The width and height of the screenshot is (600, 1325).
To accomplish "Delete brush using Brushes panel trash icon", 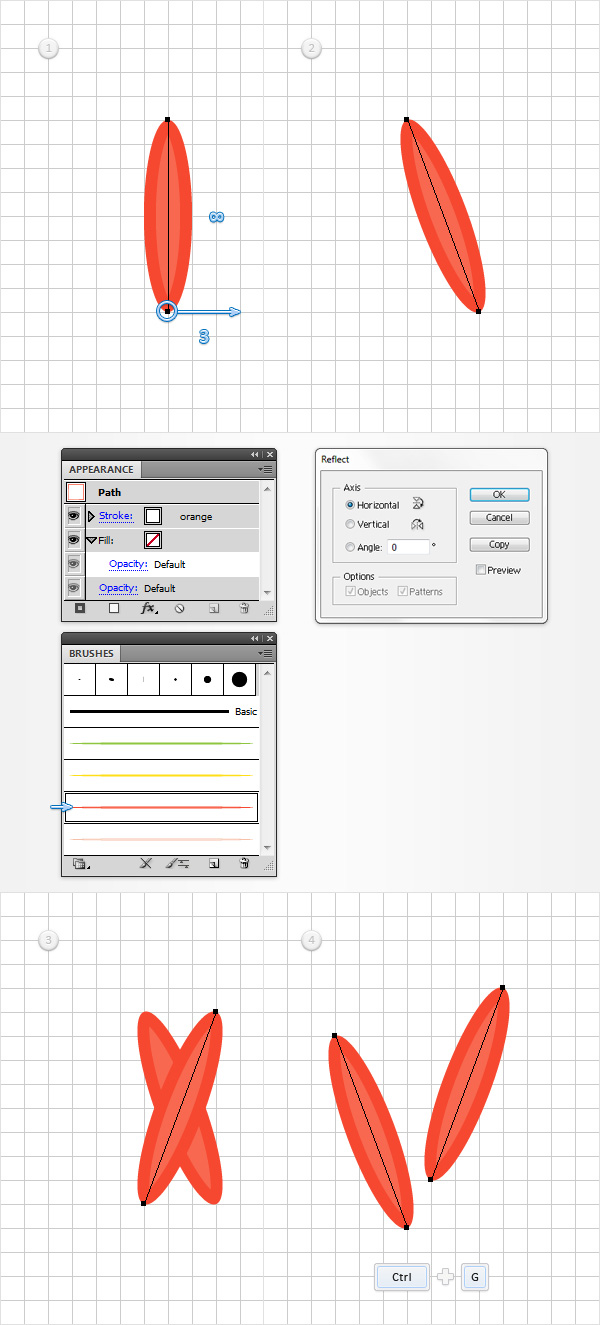I will click(243, 864).
